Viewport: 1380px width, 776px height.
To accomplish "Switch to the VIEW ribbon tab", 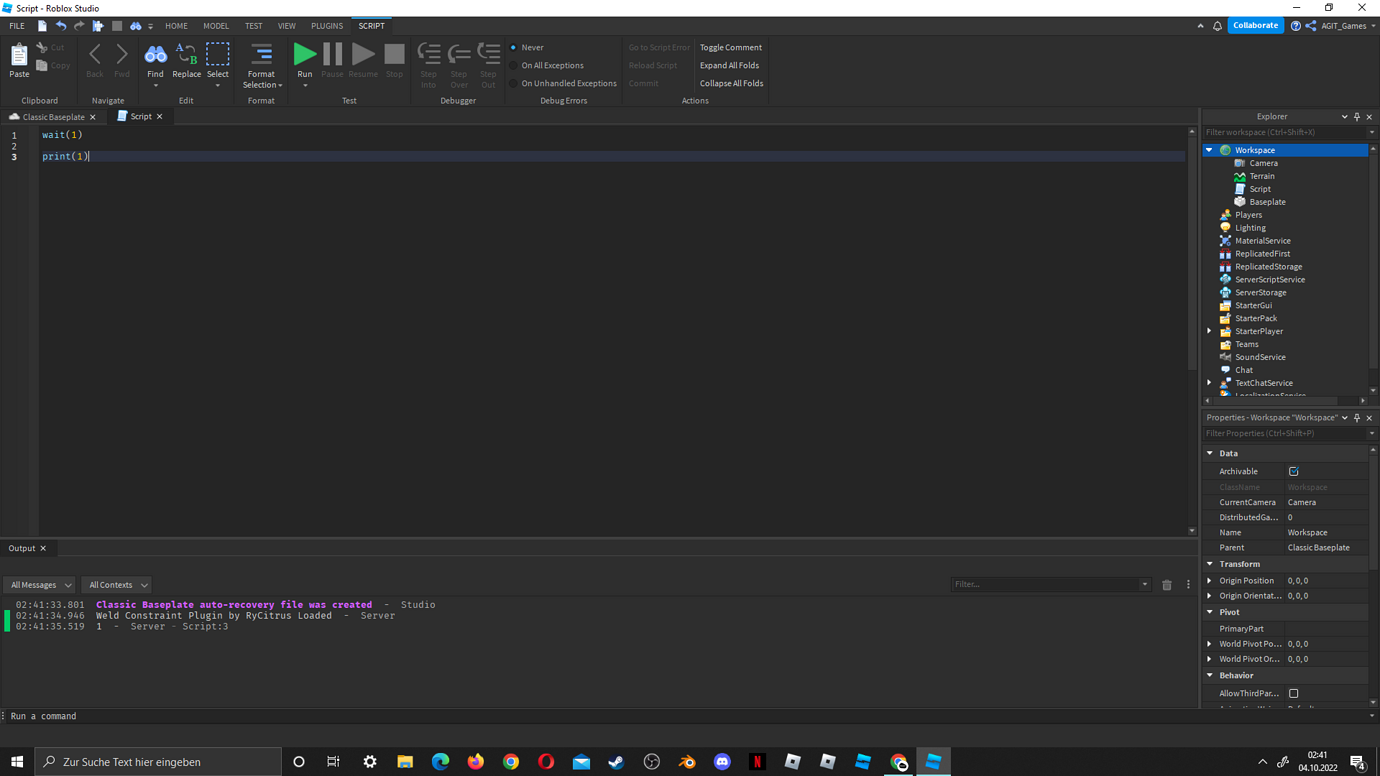I will coord(287,26).
